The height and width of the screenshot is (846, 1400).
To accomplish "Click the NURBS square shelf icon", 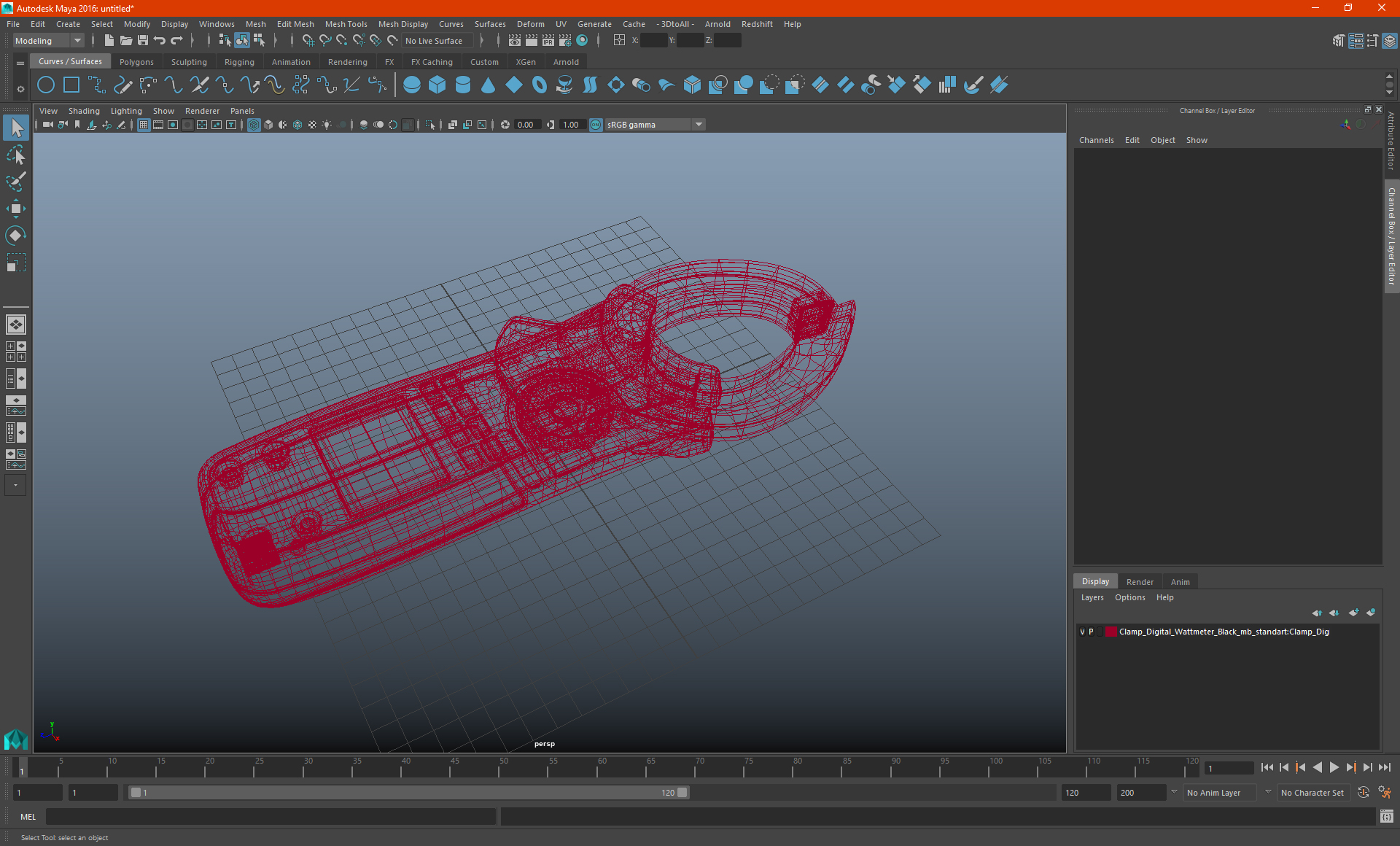I will pos(71,85).
